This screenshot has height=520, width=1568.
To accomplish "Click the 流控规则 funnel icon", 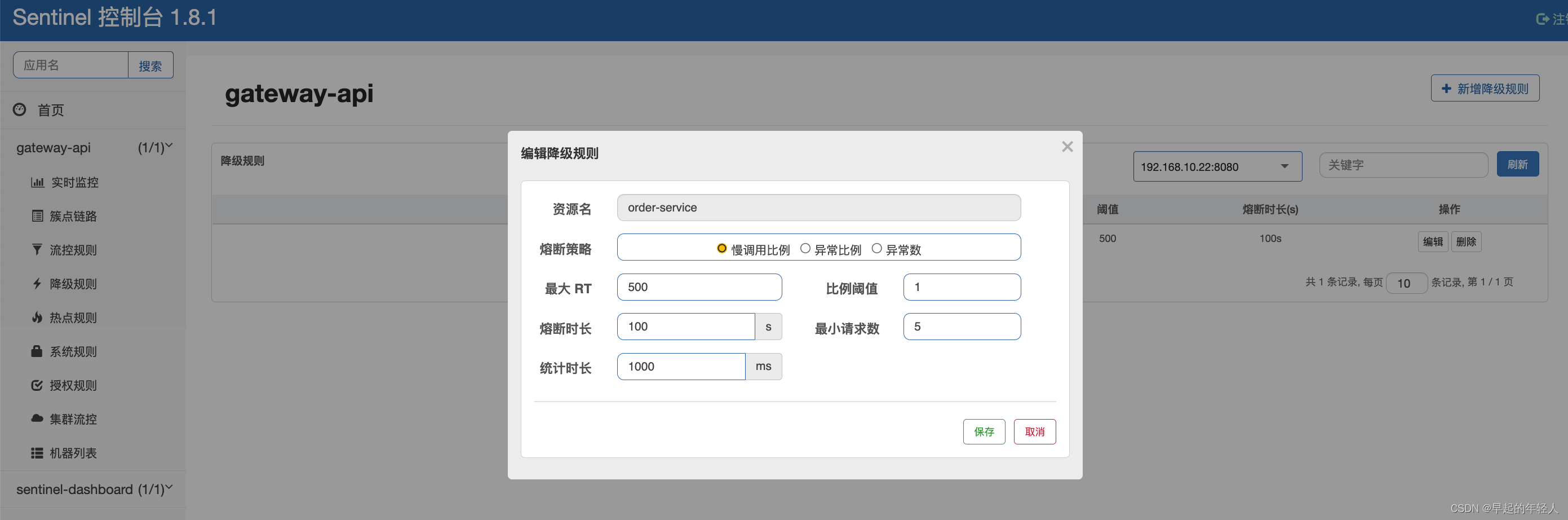I will pos(37,250).
